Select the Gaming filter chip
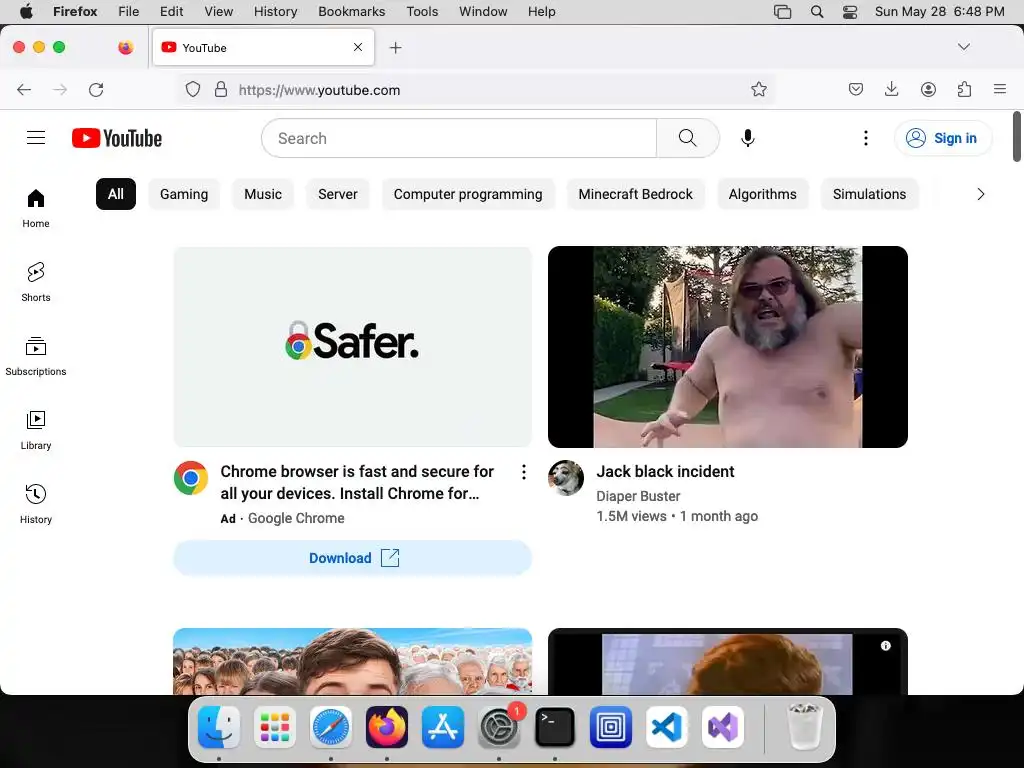 click(184, 194)
